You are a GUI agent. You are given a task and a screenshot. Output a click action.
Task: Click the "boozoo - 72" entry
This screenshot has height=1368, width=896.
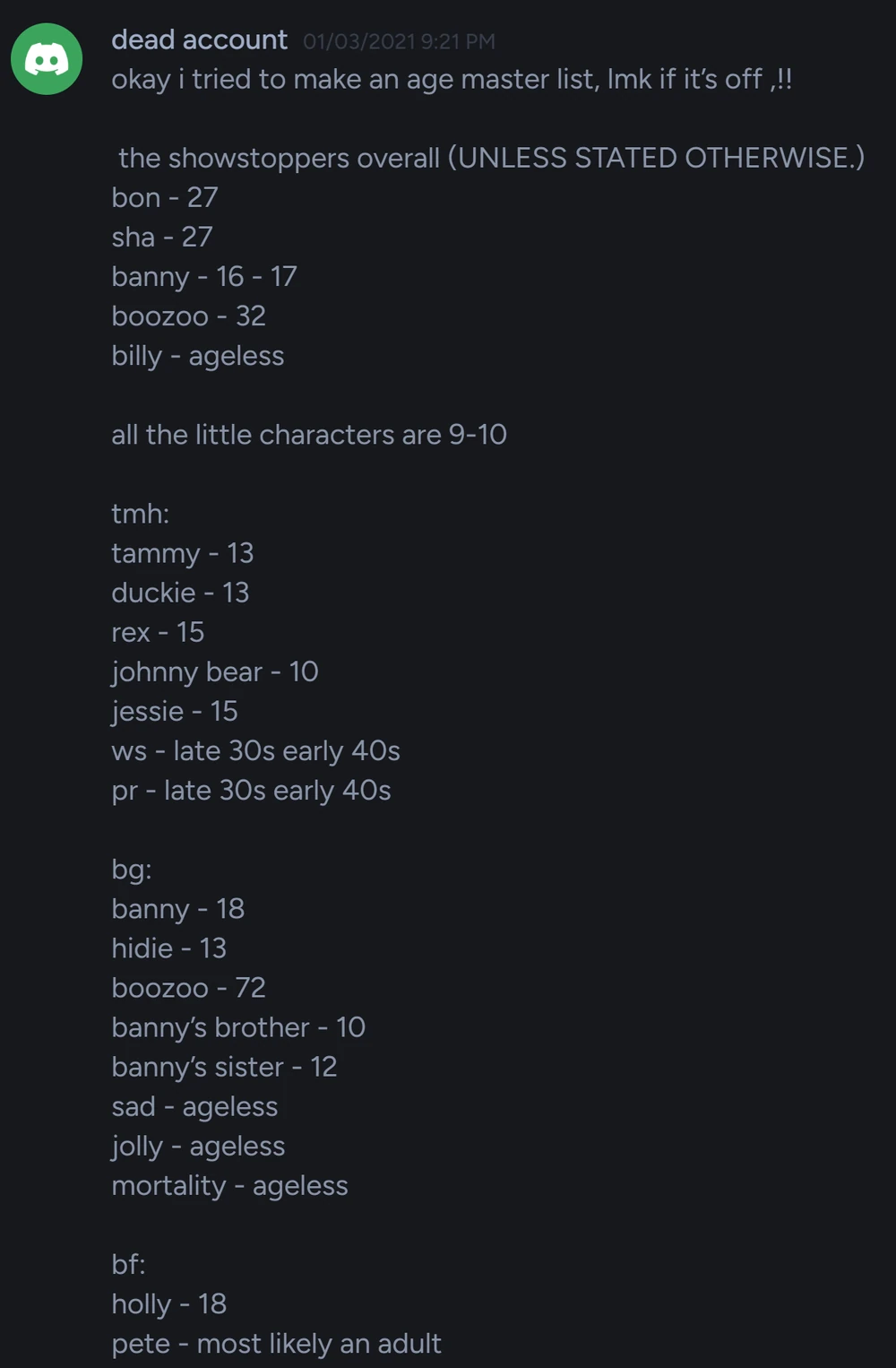pyautogui.click(x=188, y=988)
